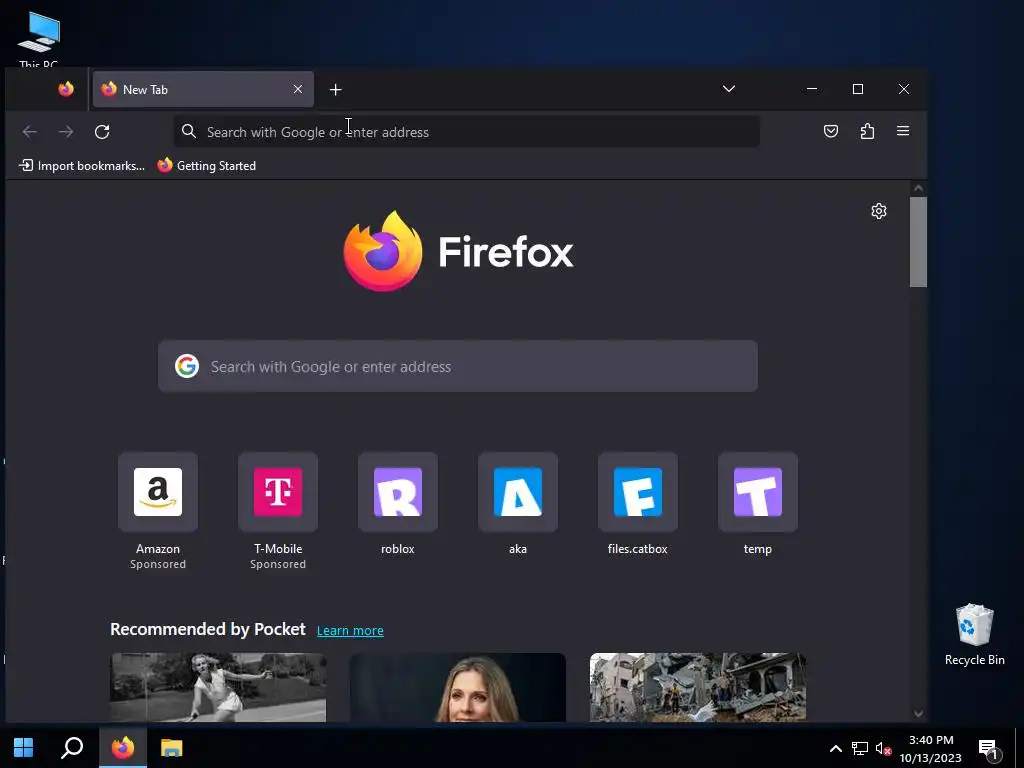Open taskbar Search magnifier
The width and height of the screenshot is (1024, 768).
pyautogui.click(x=72, y=748)
